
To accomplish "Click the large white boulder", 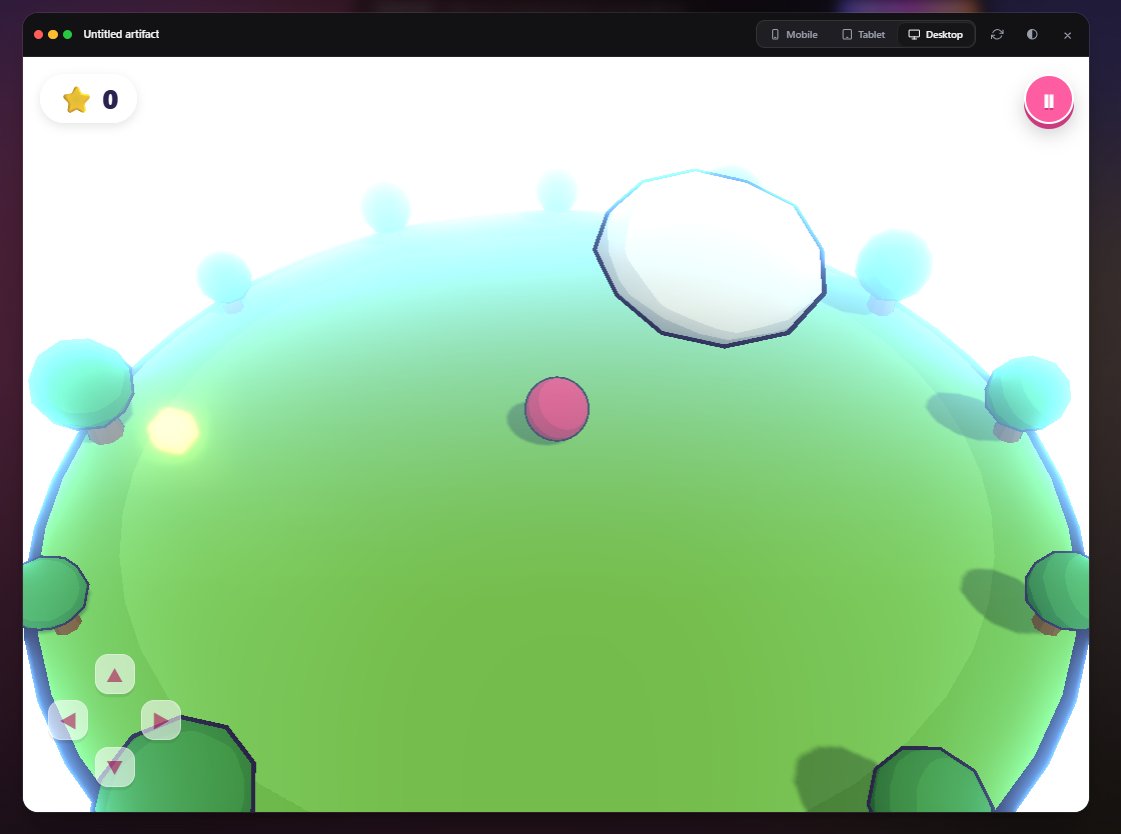I will coord(710,258).
